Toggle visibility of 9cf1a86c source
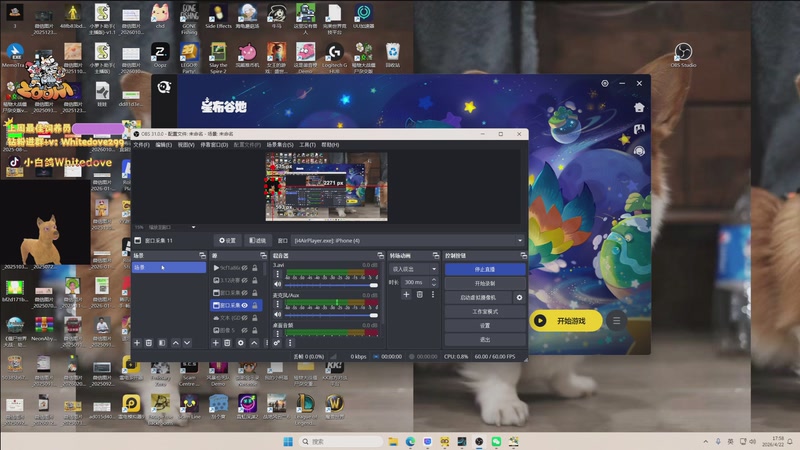 [x=245, y=268]
